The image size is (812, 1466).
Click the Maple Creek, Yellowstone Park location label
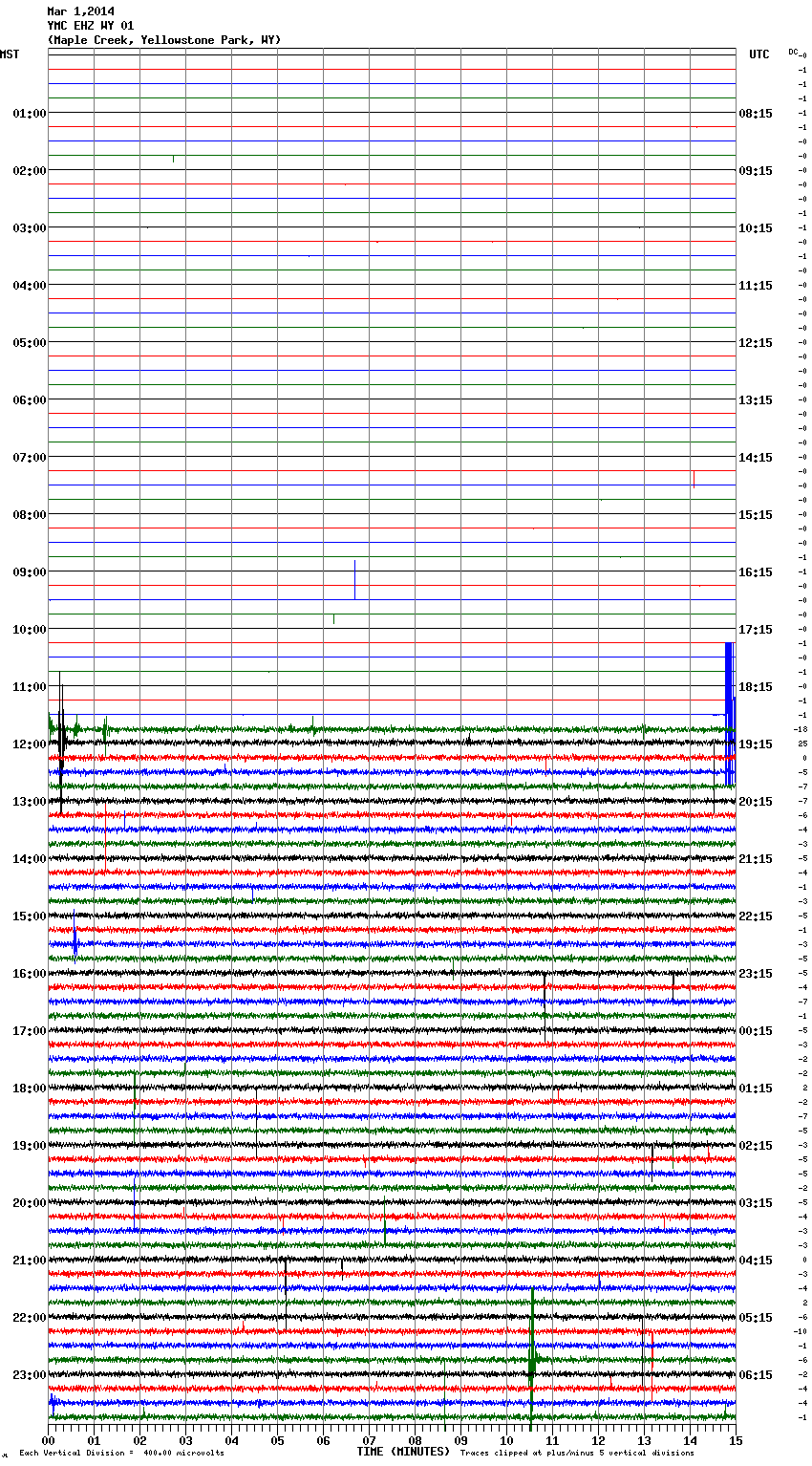(164, 40)
